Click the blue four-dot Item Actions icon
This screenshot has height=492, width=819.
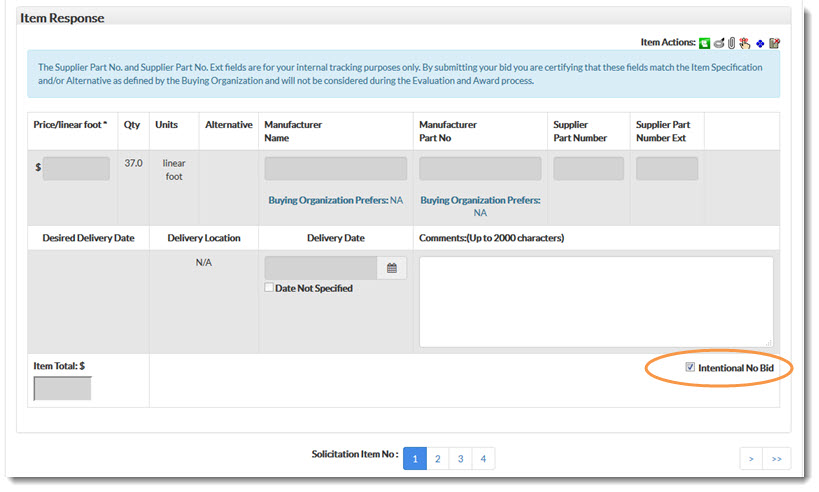(760, 44)
